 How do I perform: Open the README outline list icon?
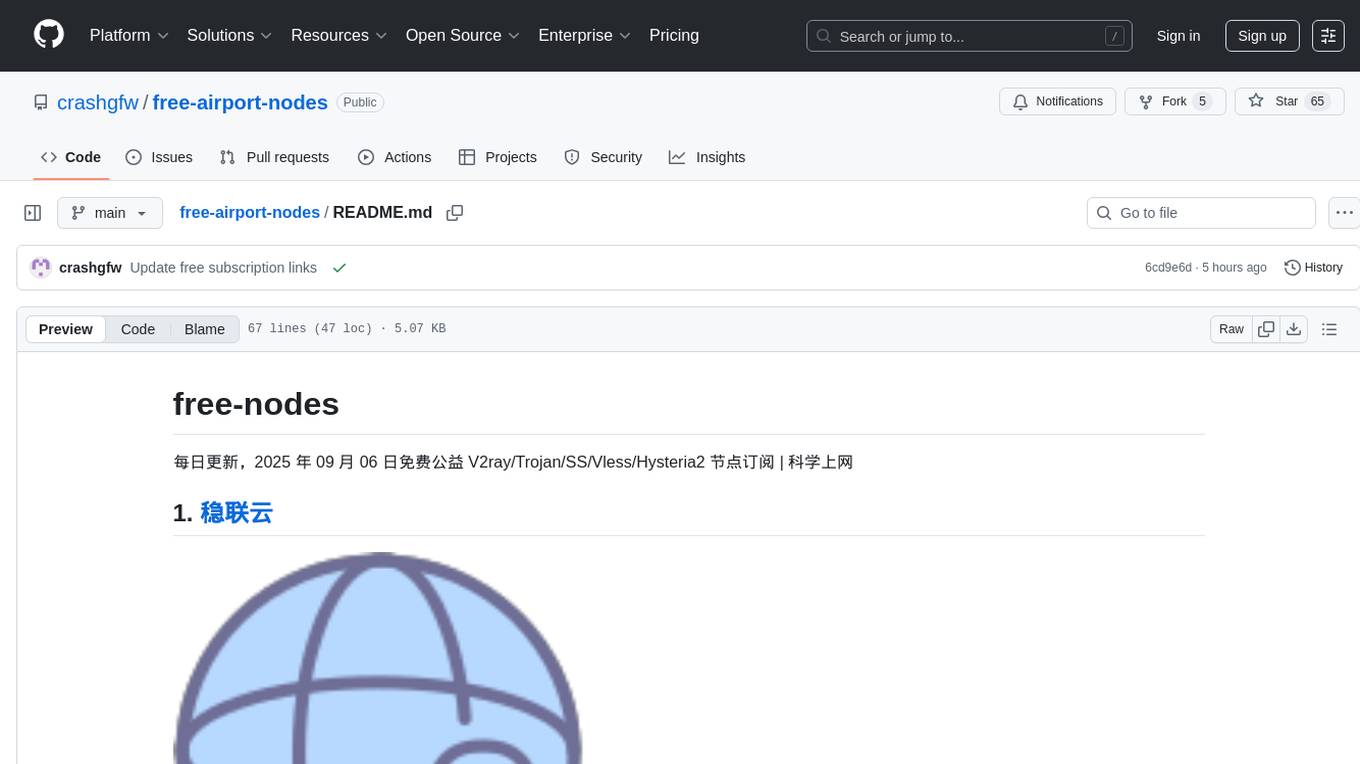click(x=1329, y=329)
